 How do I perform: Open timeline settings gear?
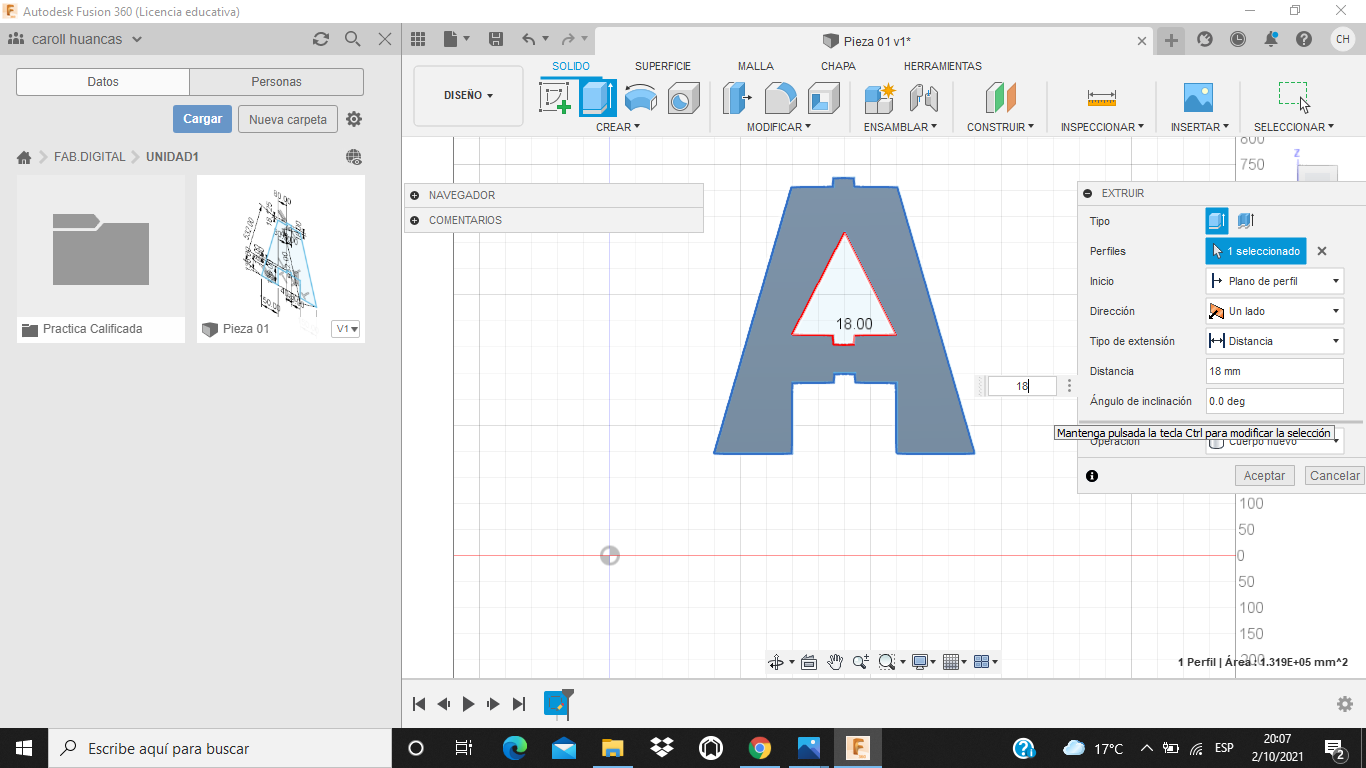(x=1345, y=704)
